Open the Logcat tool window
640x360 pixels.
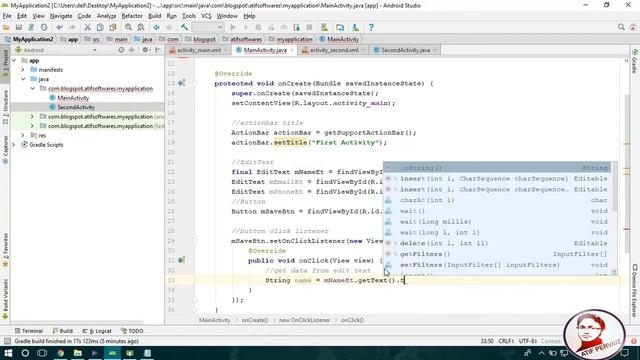[97, 331]
